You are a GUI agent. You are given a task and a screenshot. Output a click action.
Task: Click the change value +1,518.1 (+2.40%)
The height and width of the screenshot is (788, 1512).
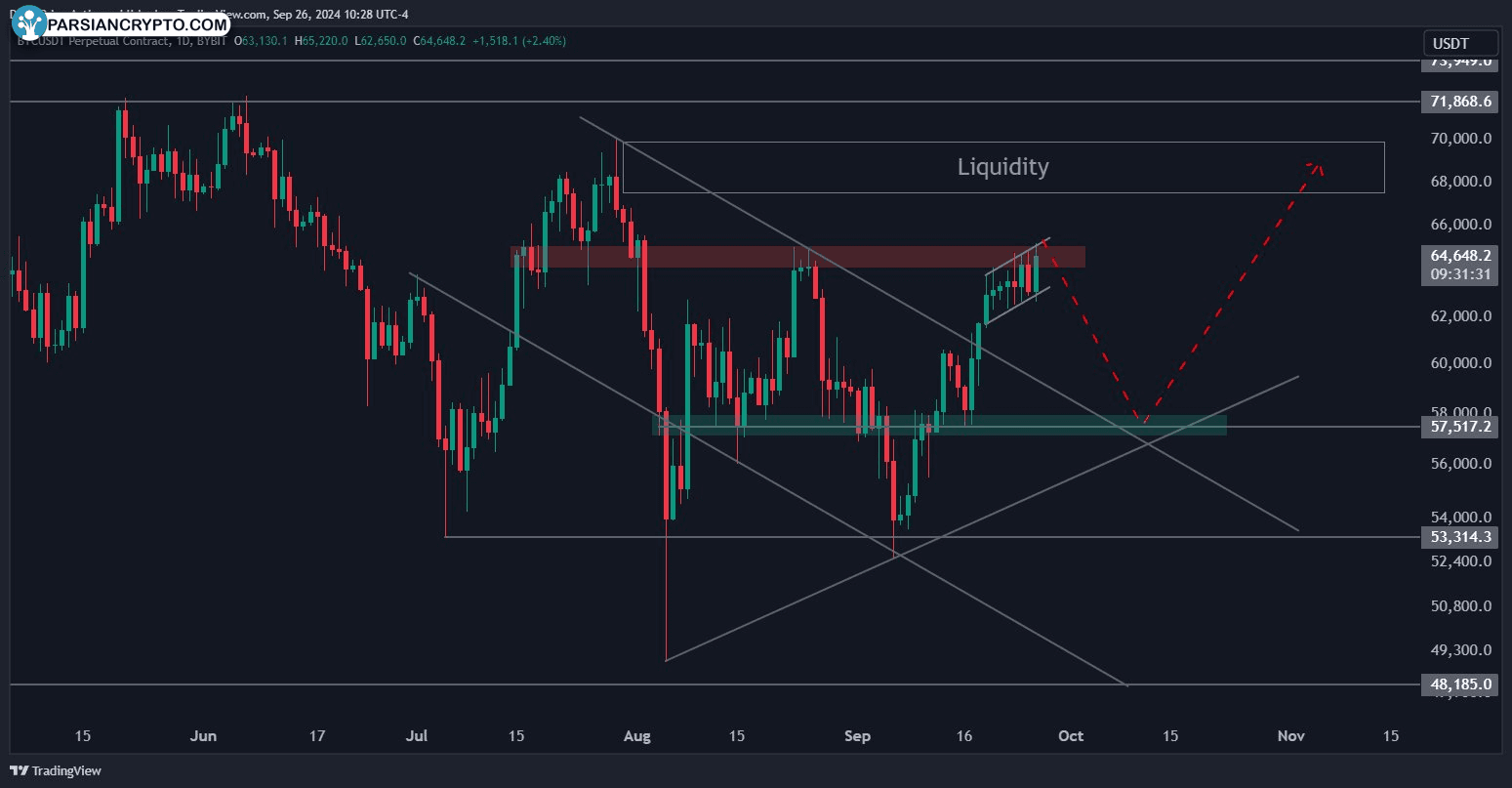520,41
